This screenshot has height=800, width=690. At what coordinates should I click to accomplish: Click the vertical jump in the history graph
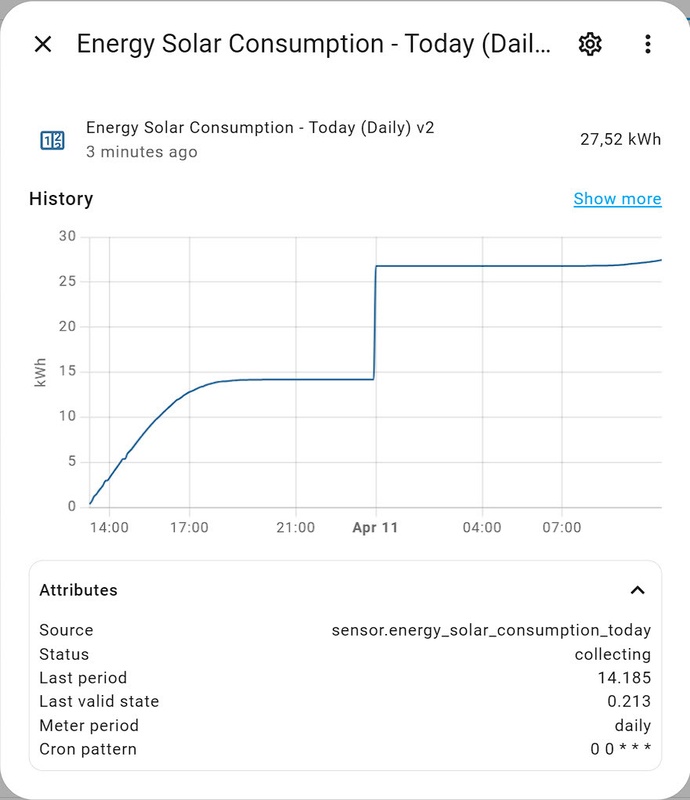[x=375, y=322]
